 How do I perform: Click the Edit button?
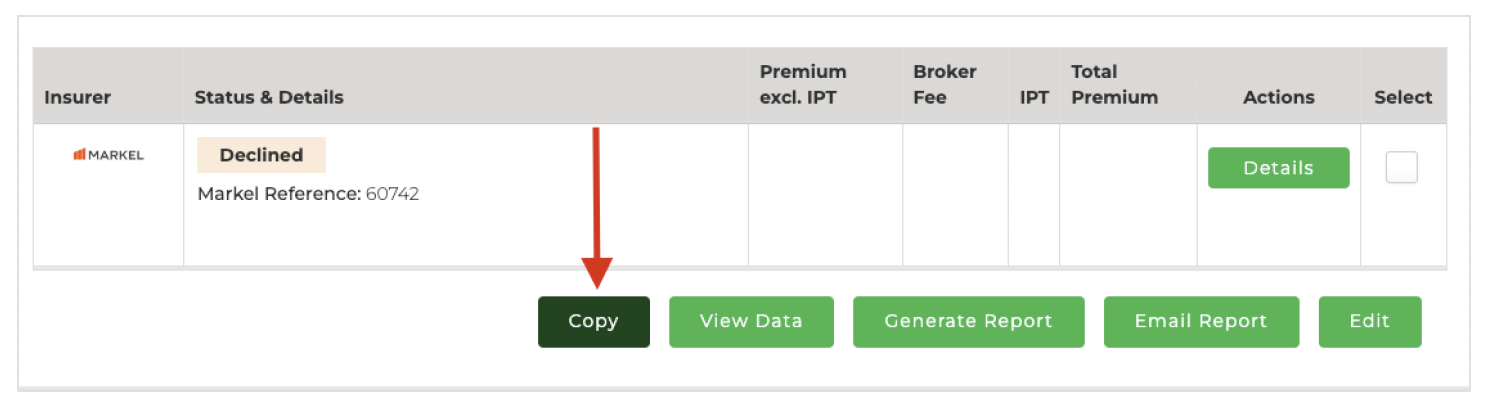(x=1369, y=321)
